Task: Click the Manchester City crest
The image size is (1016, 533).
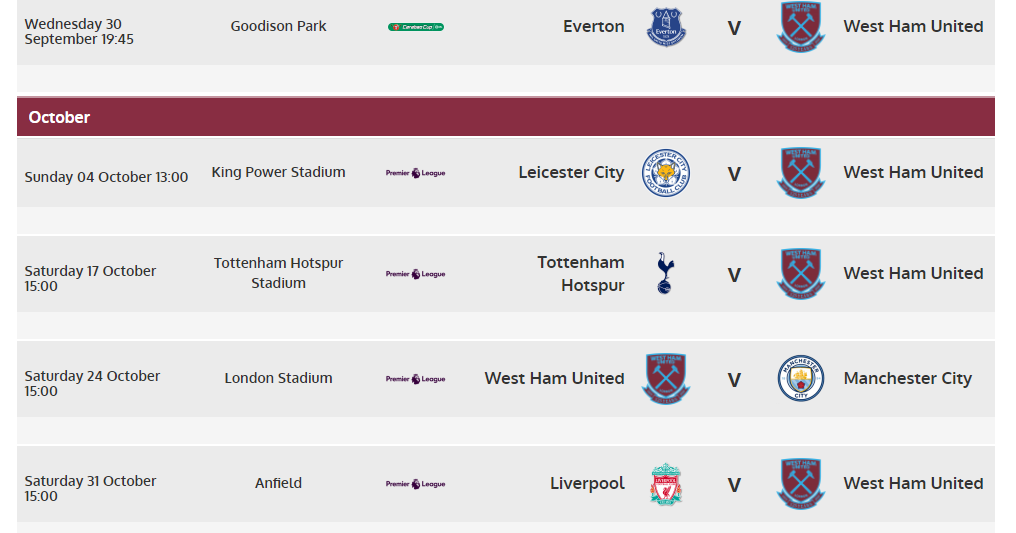Action: (801, 378)
